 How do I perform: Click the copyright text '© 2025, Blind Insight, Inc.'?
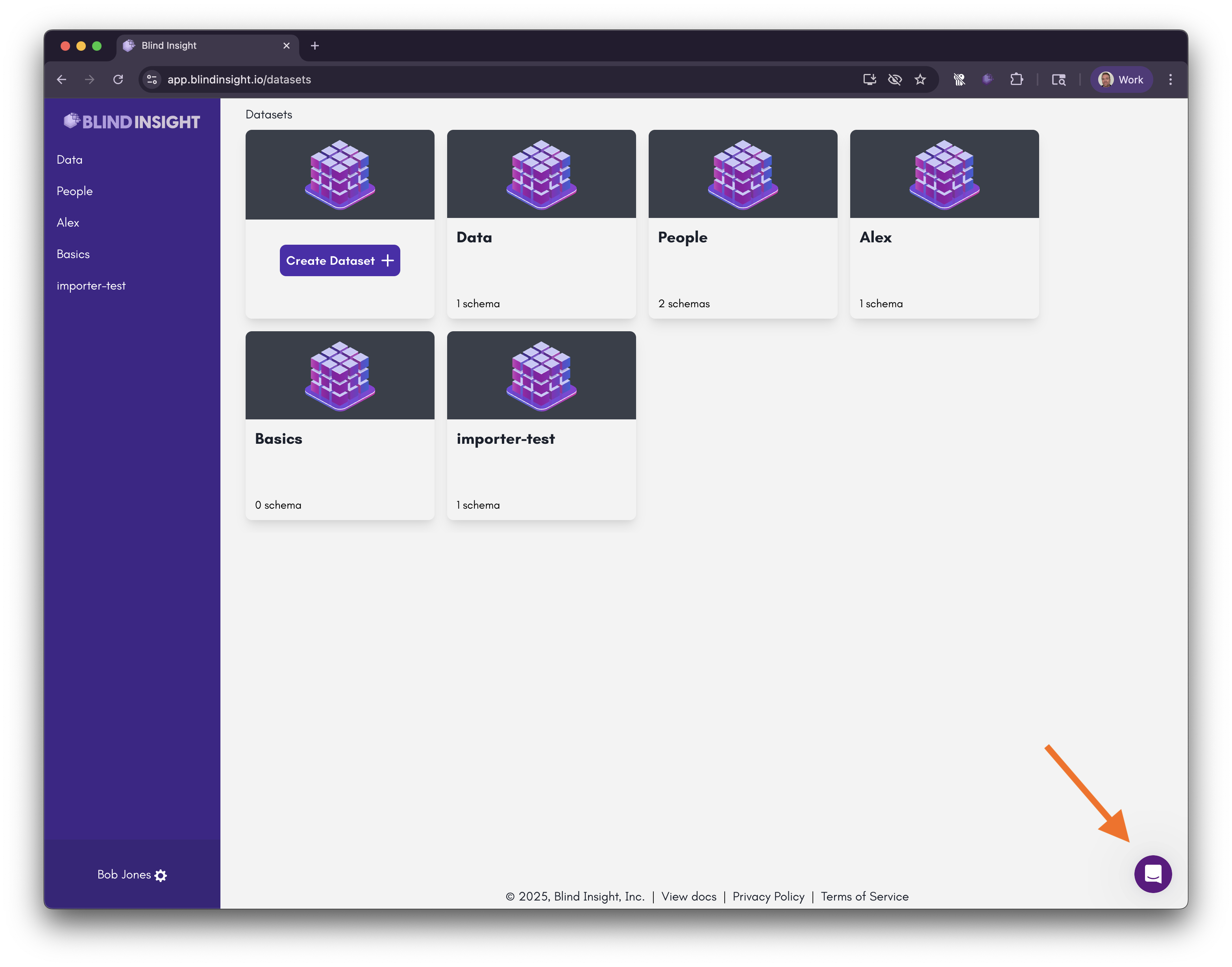(x=575, y=896)
